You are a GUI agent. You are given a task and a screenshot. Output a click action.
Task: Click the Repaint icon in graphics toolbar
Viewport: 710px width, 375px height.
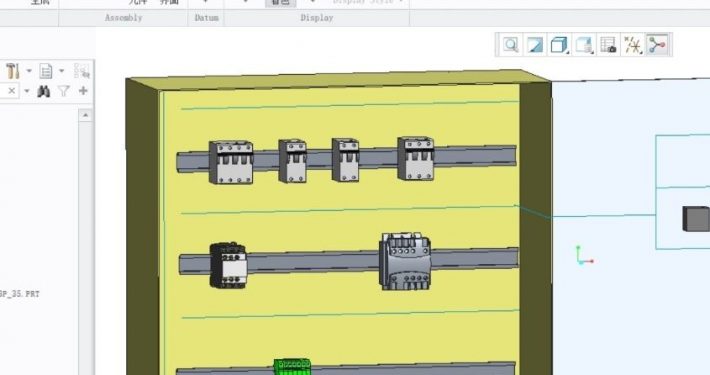[x=535, y=45]
